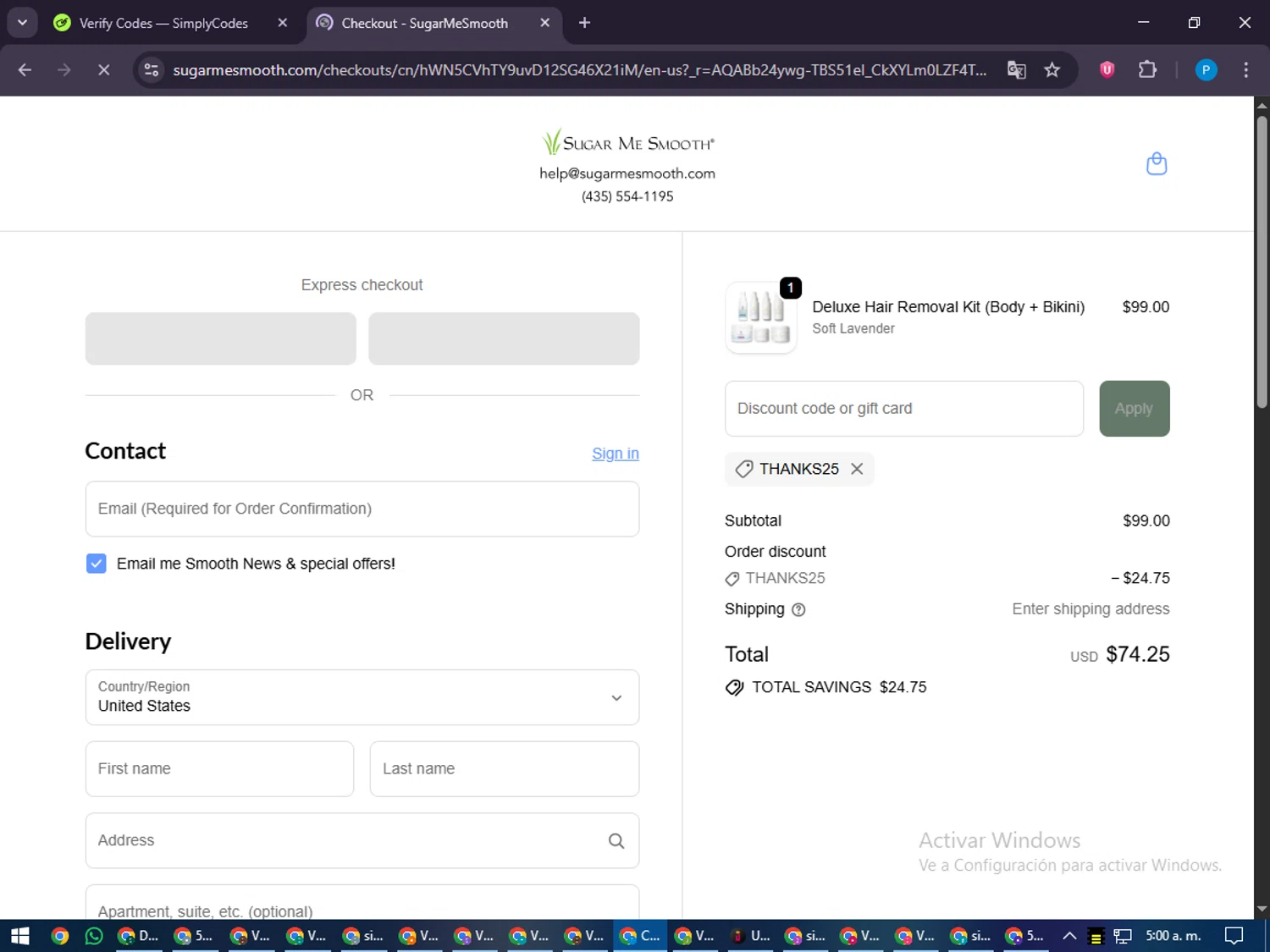Bookmark this page with star icon

pos(1052,70)
